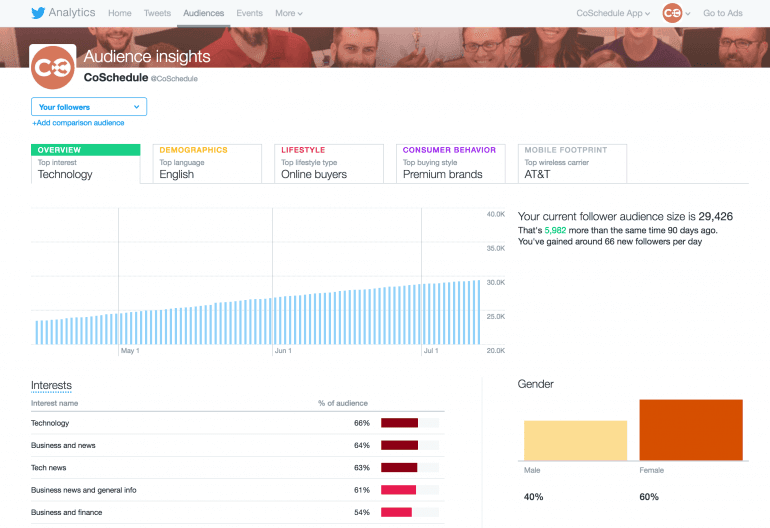Open the Lifestyle tab

click(x=329, y=164)
